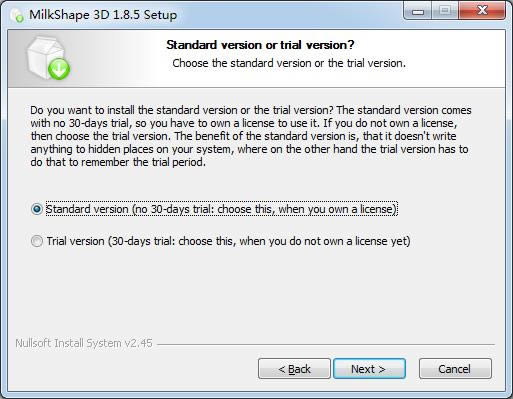Click the horizontal divider line beside the Nullsoft text

326,344
